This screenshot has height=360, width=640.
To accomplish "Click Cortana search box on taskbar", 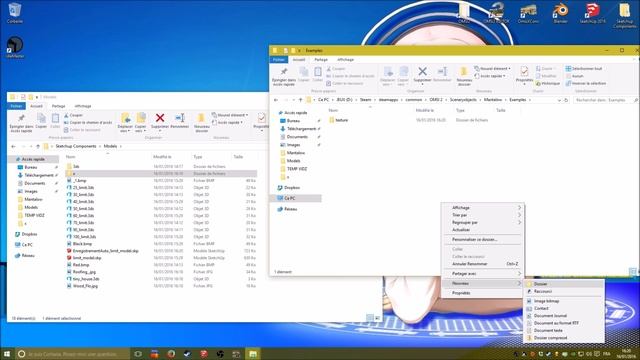I will point(73,354).
